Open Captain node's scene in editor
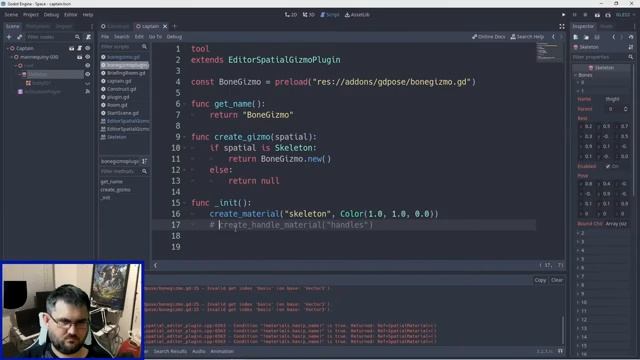Screen dimensions: 640x360 tap(71, 48)
